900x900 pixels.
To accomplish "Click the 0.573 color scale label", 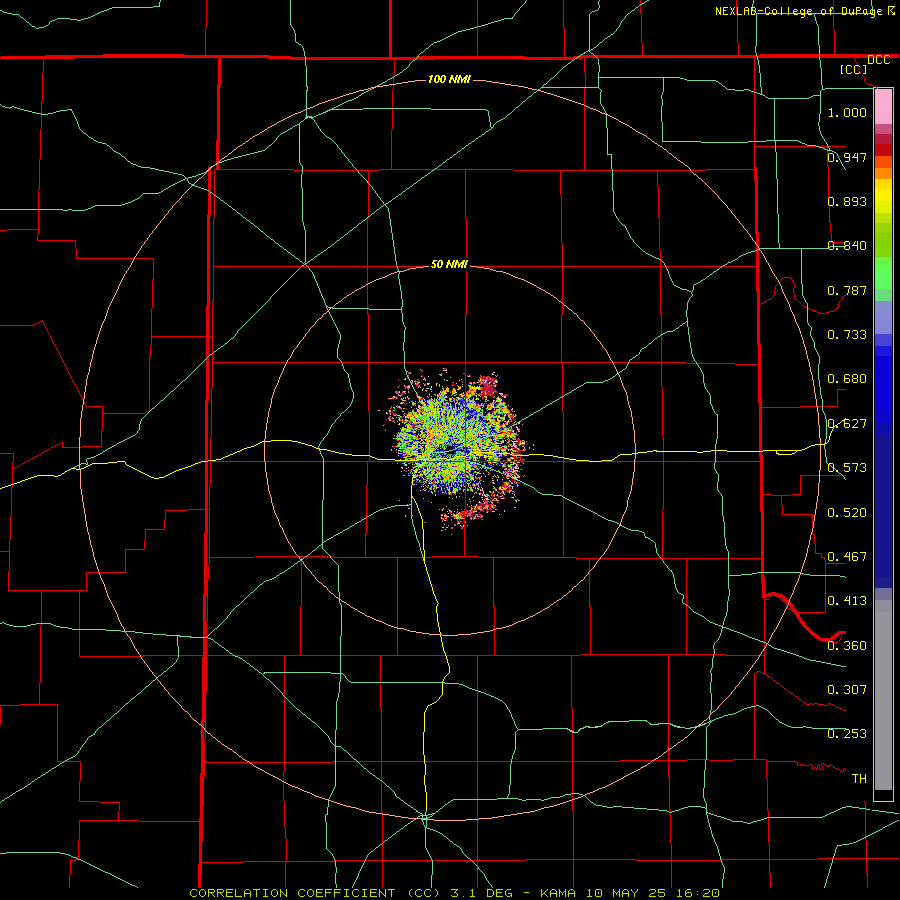I will click(x=847, y=468).
